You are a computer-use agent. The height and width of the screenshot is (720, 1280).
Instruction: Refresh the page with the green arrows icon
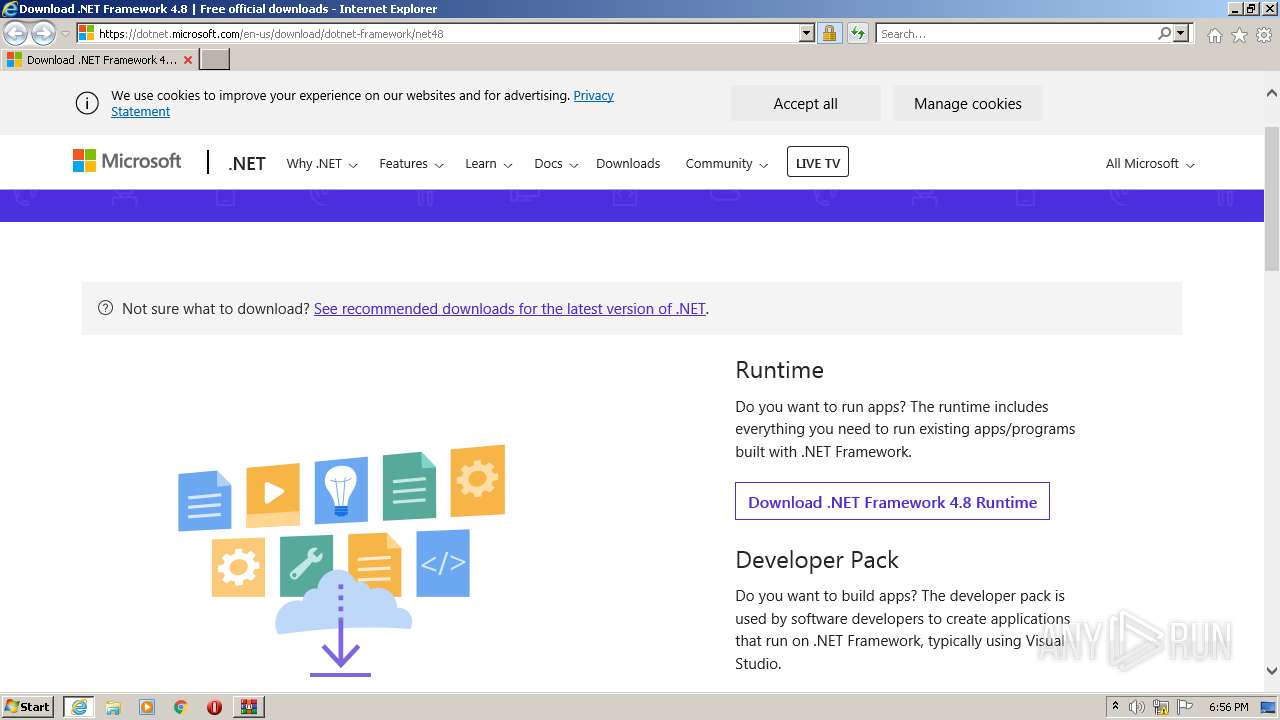coord(858,34)
